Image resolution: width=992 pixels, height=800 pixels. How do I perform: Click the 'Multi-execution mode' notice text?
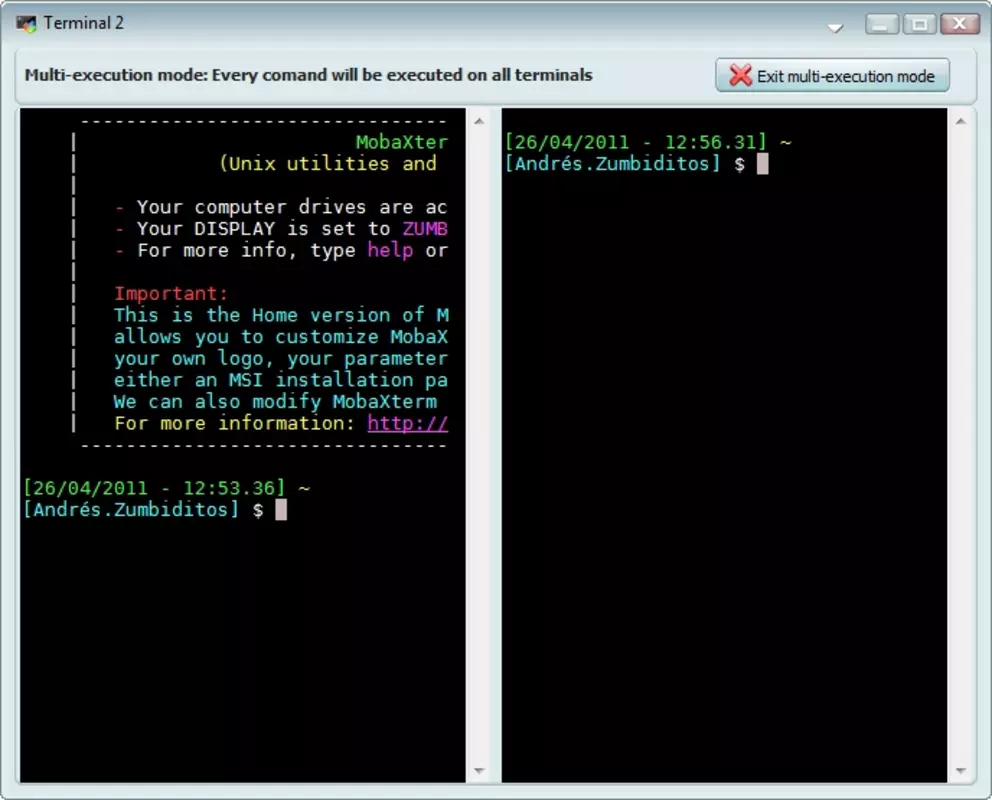[x=308, y=75]
